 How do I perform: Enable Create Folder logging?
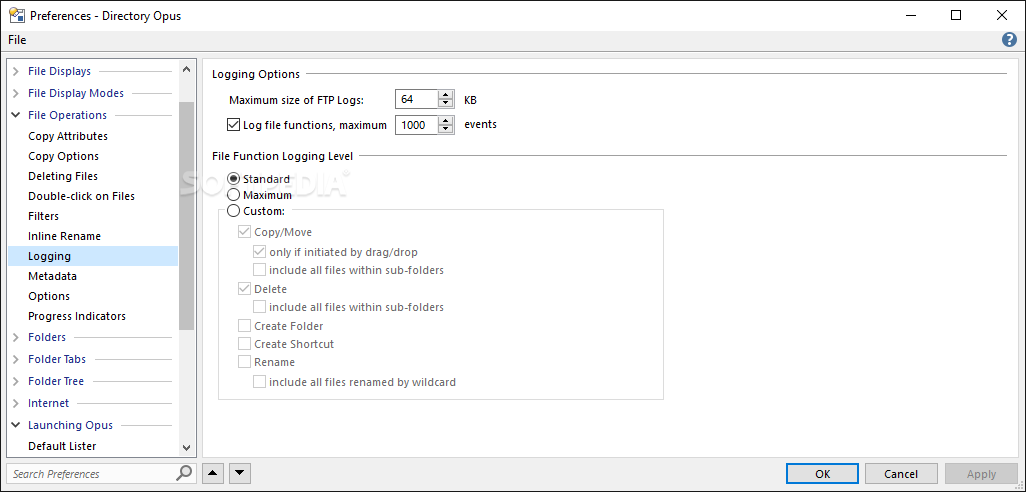[x=245, y=326]
